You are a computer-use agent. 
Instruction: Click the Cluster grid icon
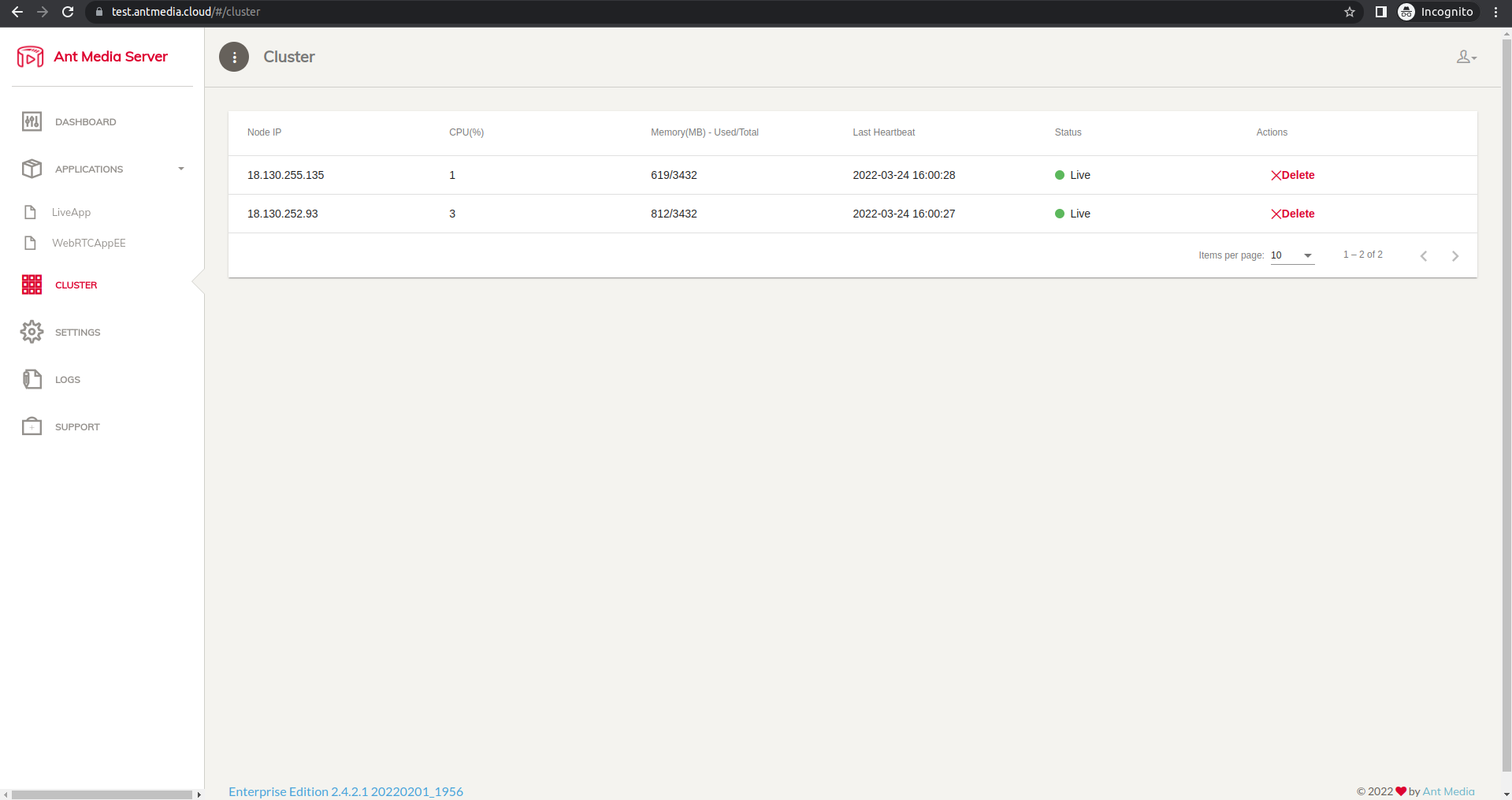(x=32, y=285)
